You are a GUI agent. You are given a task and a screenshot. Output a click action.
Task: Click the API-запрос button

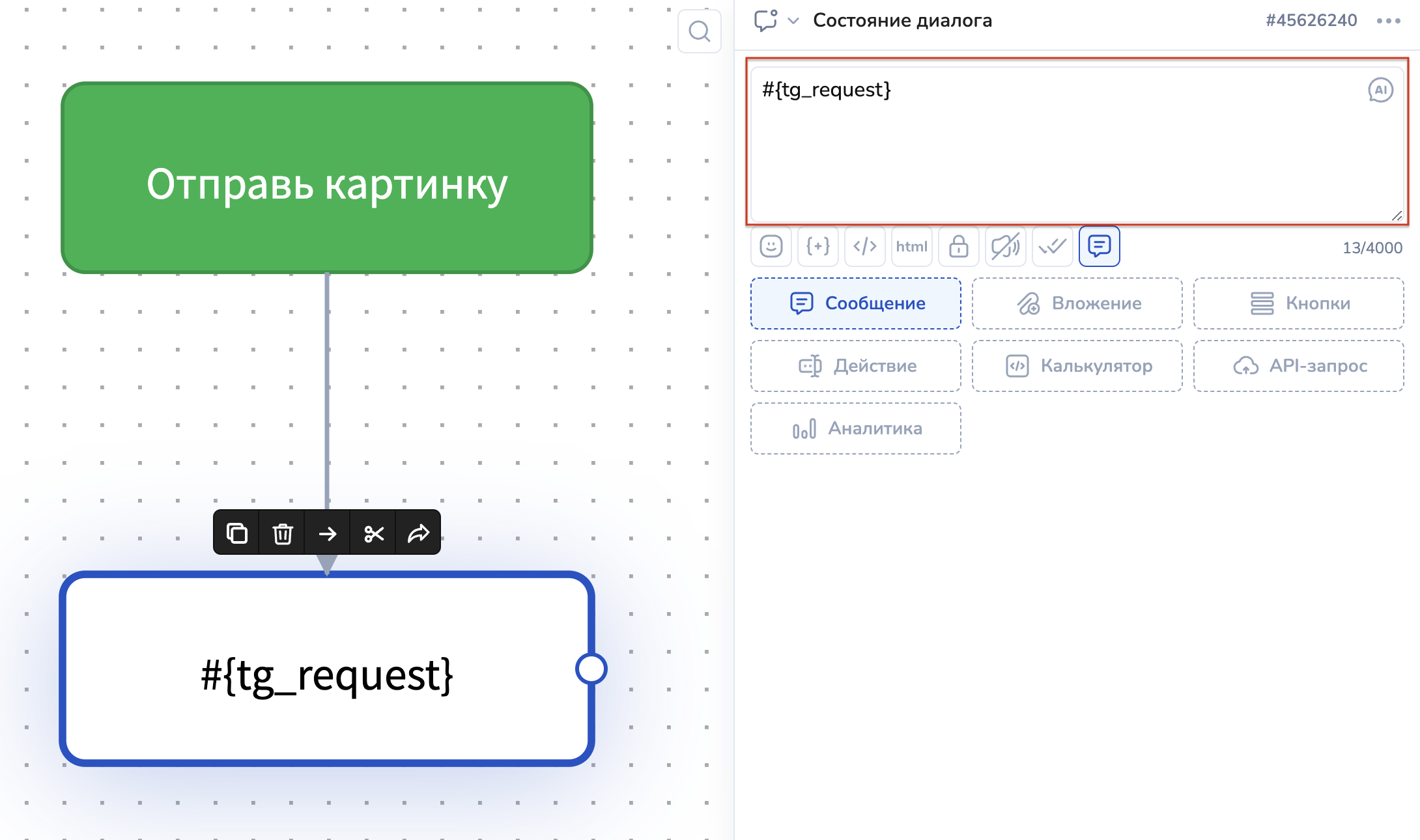[x=1299, y=366]
